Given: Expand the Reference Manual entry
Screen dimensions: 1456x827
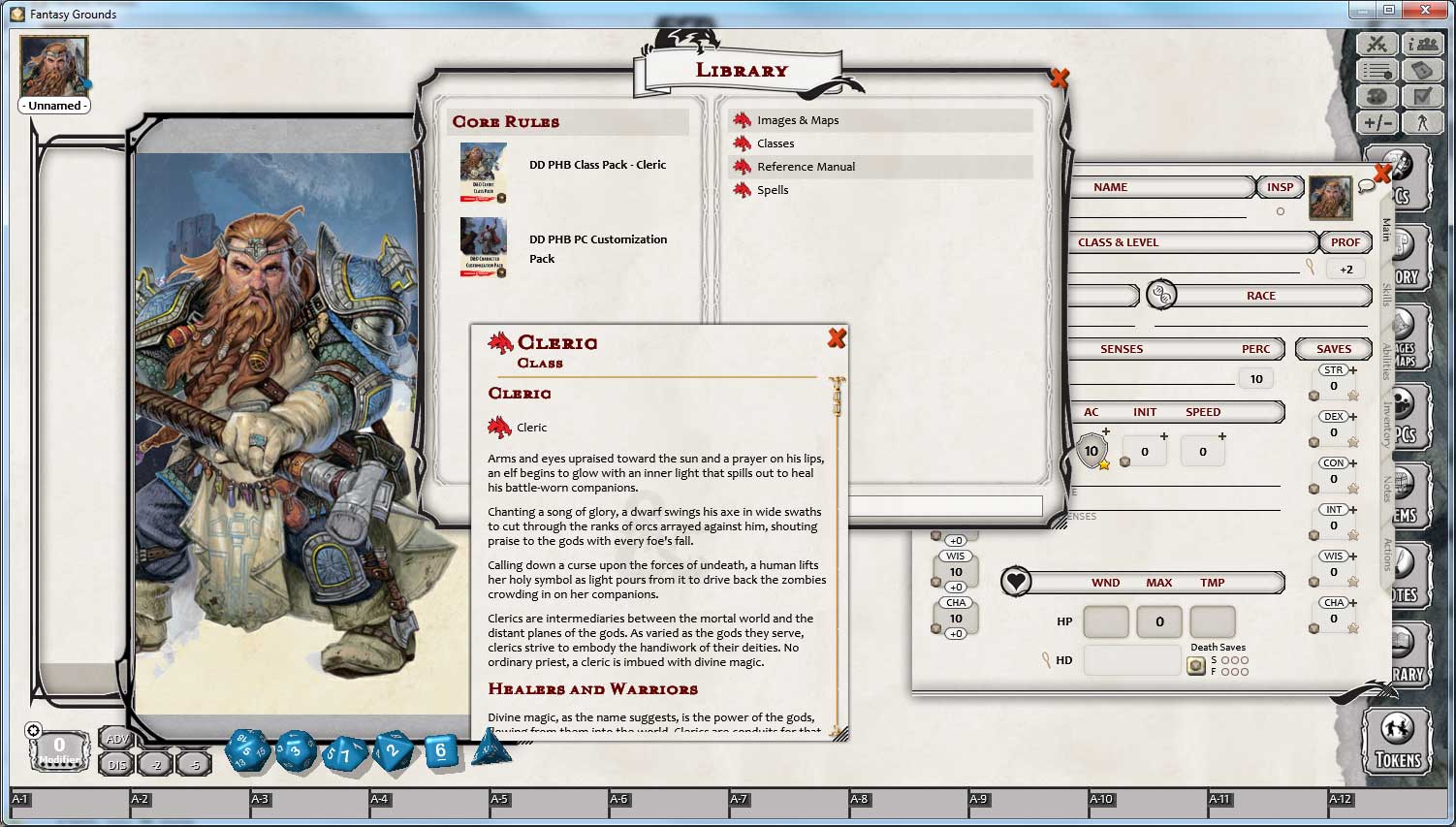Looking at the screenshot, I should 806,166.
